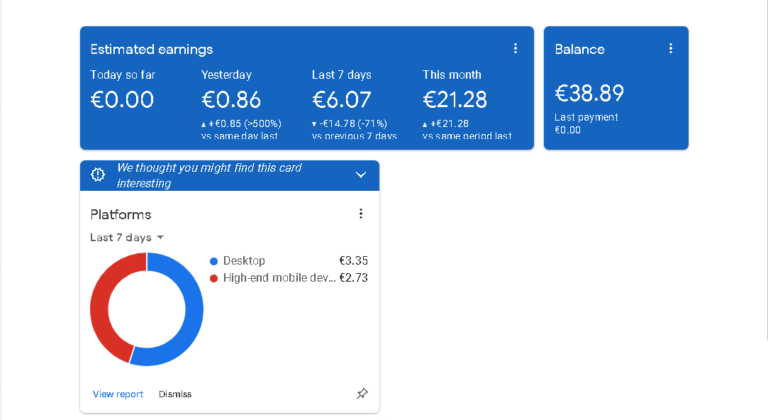
Task: Open Balance card three-dot menu
Action: point(670,48)
